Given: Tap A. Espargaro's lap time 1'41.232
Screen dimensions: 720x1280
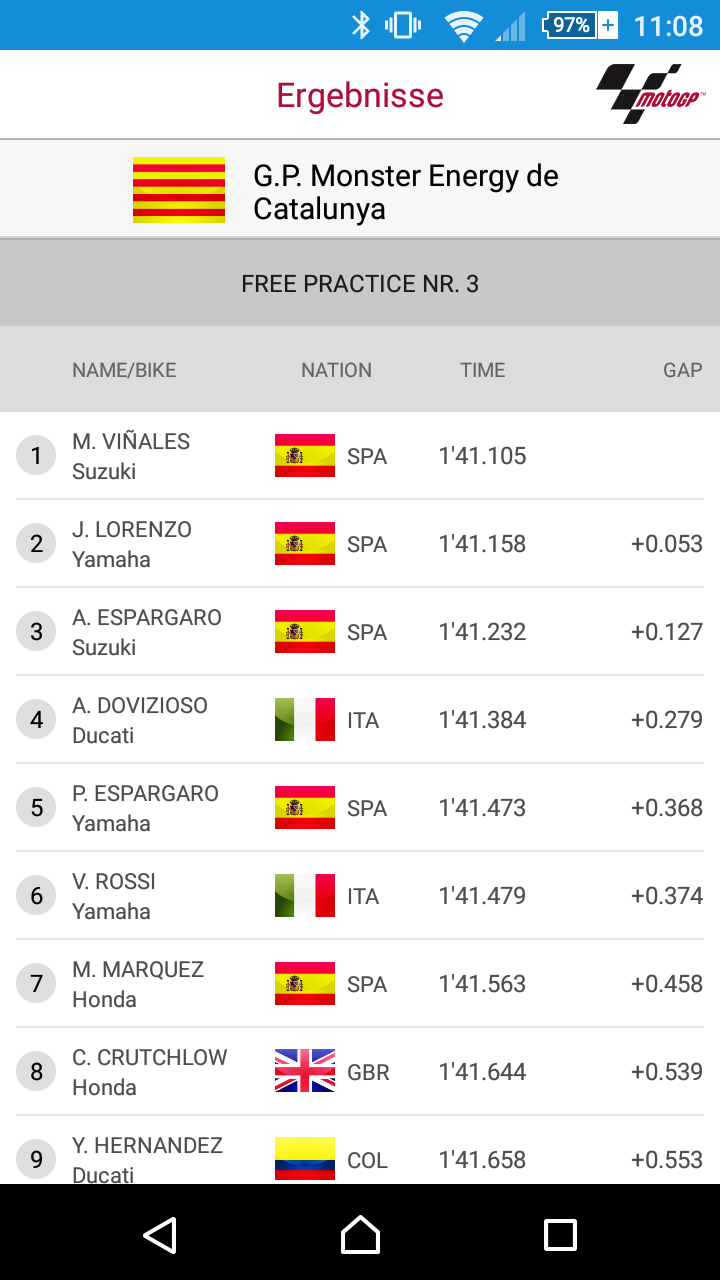Looking at the screenshot, I should tap(482, 632).
